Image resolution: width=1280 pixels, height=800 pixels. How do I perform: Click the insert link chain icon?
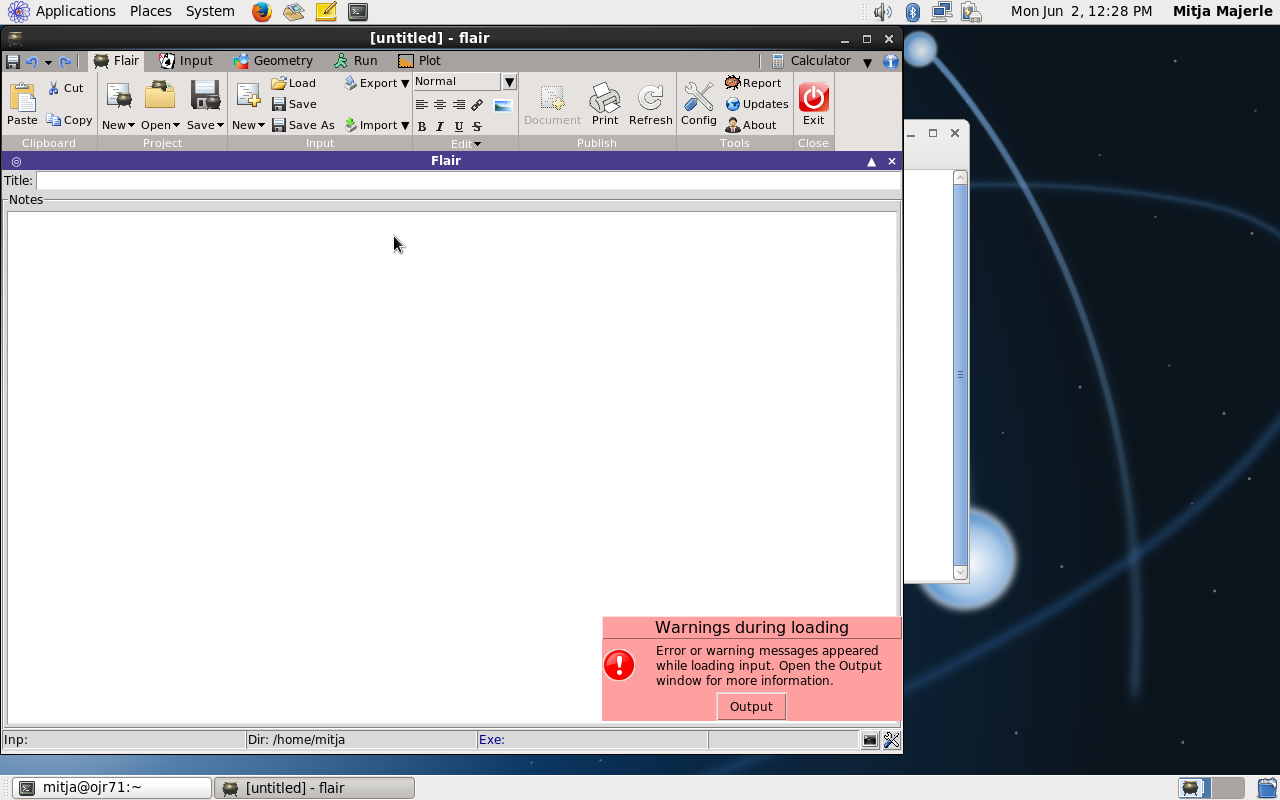coord(477,105)
